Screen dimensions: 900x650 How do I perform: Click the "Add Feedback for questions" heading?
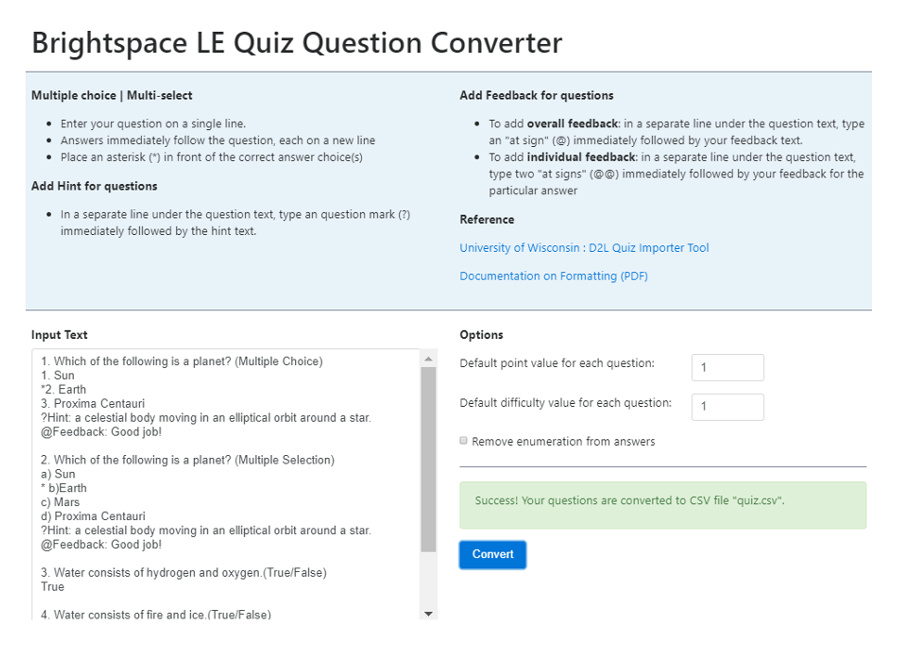click(x=536, y=94)
